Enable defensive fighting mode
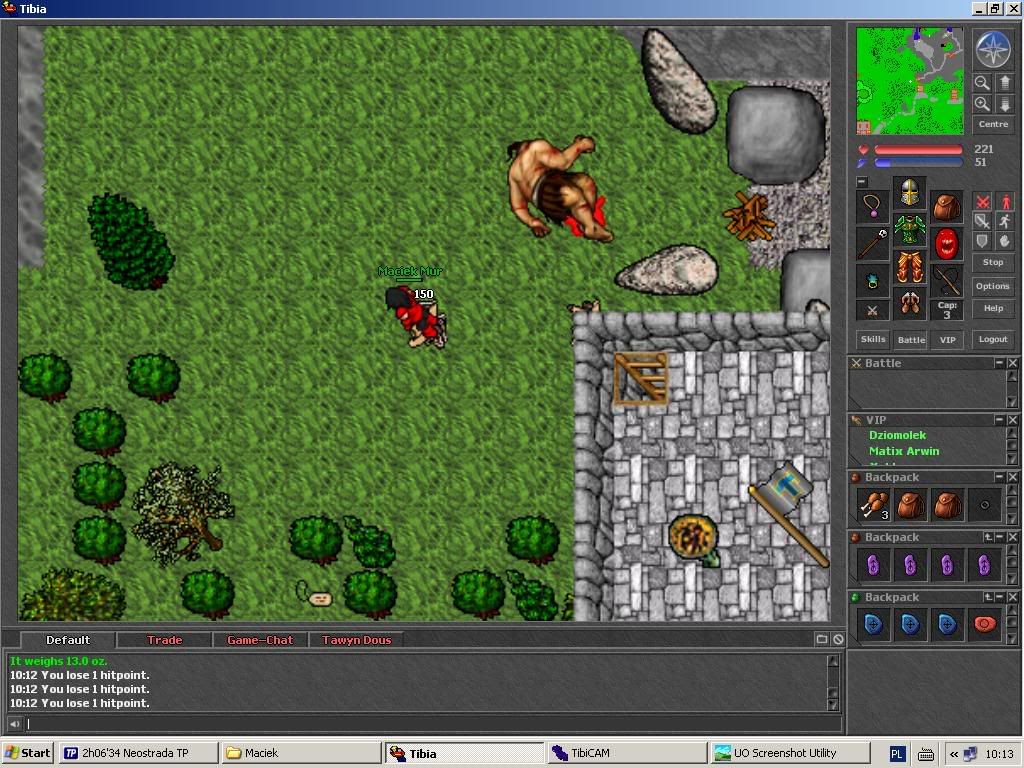The width and height of the screenshot is (1024, 768). coord(982,241)
